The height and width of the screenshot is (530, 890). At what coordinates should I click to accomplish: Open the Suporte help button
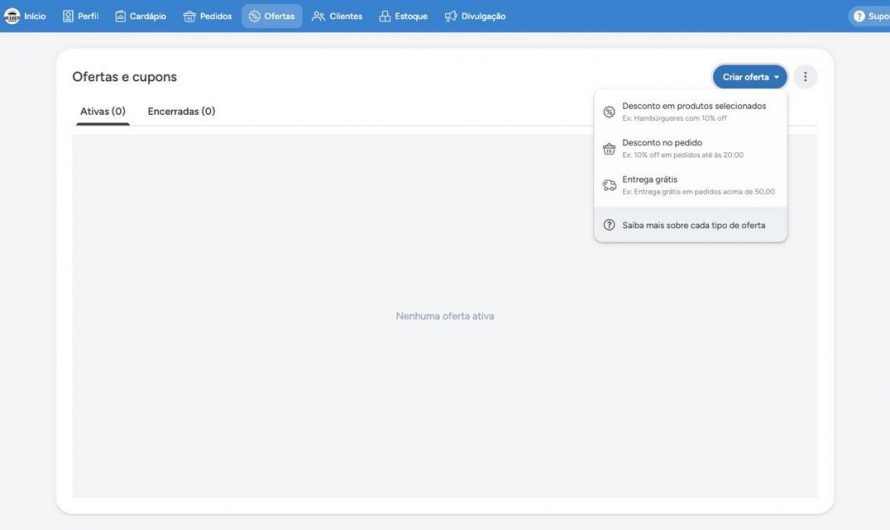coord(870,16)
